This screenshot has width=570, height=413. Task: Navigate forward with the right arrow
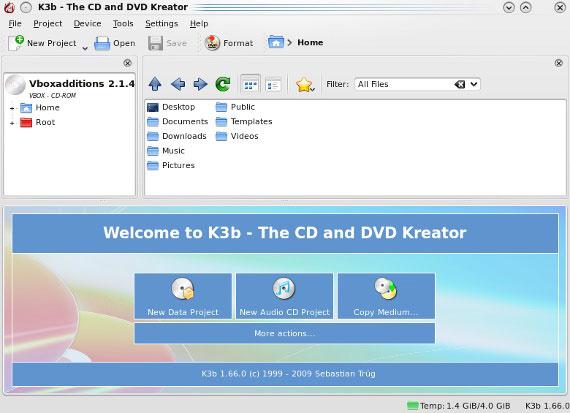[x=200, y=84]
